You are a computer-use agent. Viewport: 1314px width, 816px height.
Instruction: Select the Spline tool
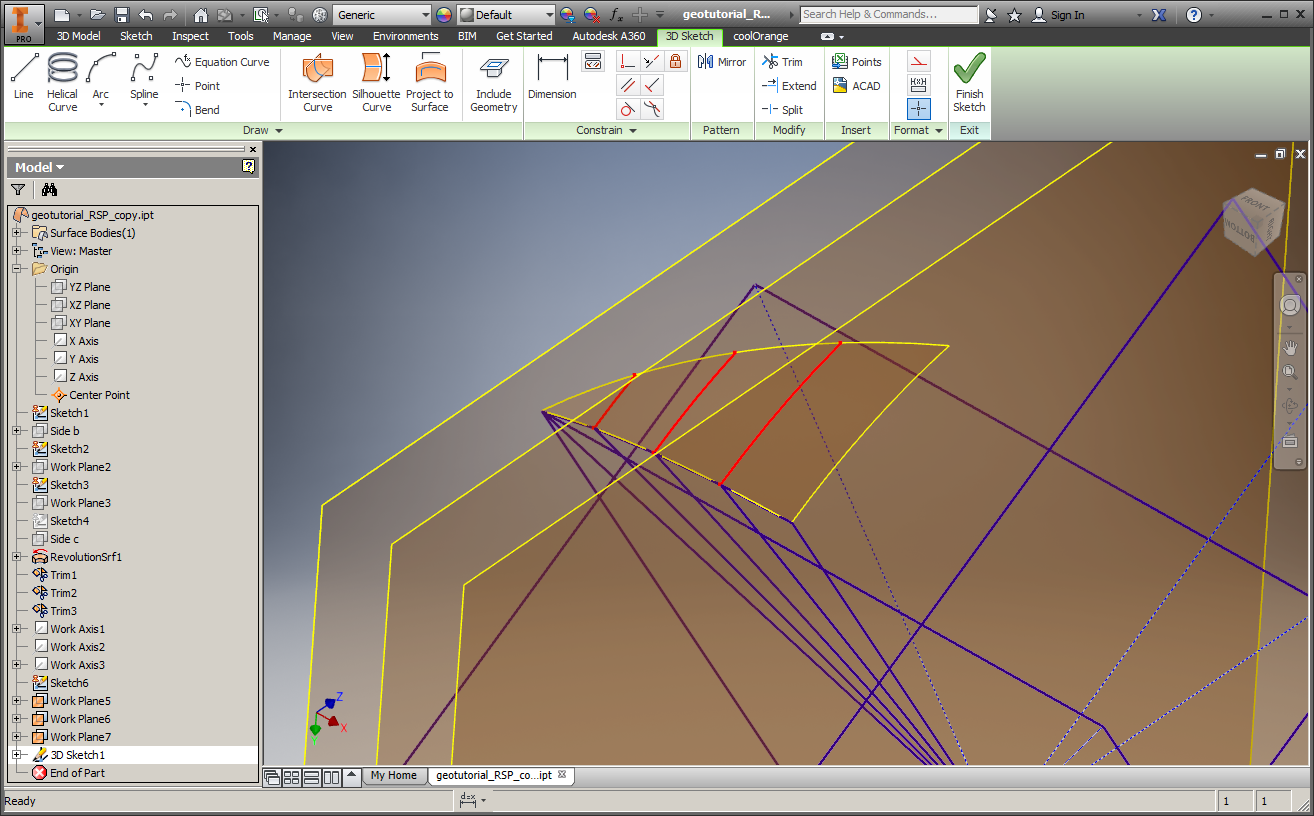(144, 80)
